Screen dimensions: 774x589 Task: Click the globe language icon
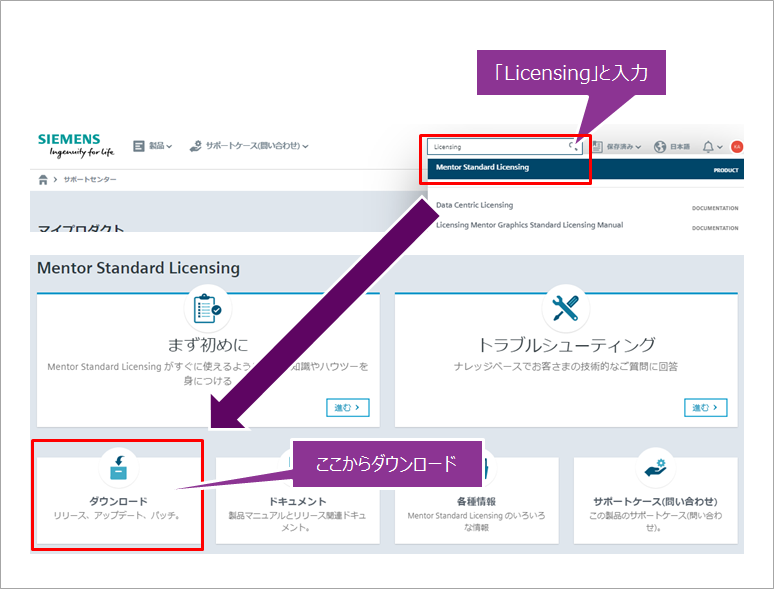click(x=659, y=147)
